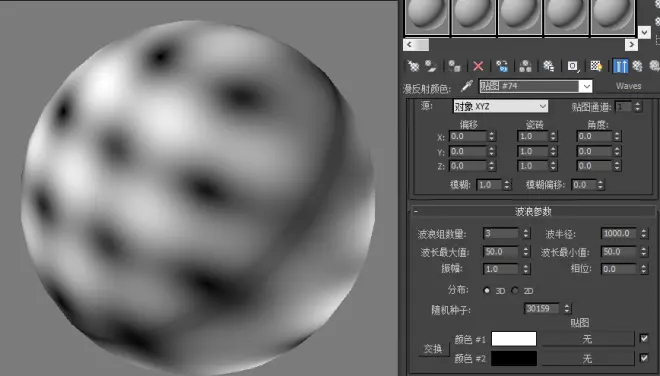This screenshot has height=376, width=660.
Task: Toggle Show Shaded Material in Viewport
Action: tap(596, 66)
